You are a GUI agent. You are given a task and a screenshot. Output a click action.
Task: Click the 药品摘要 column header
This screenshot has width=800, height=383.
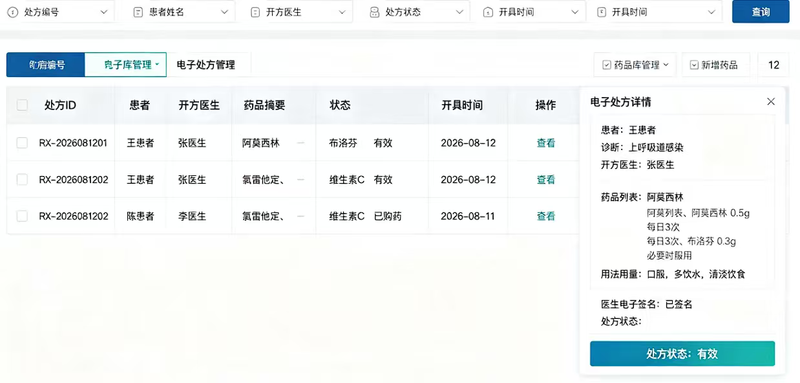pyautogui.click(x=264, y=105)
